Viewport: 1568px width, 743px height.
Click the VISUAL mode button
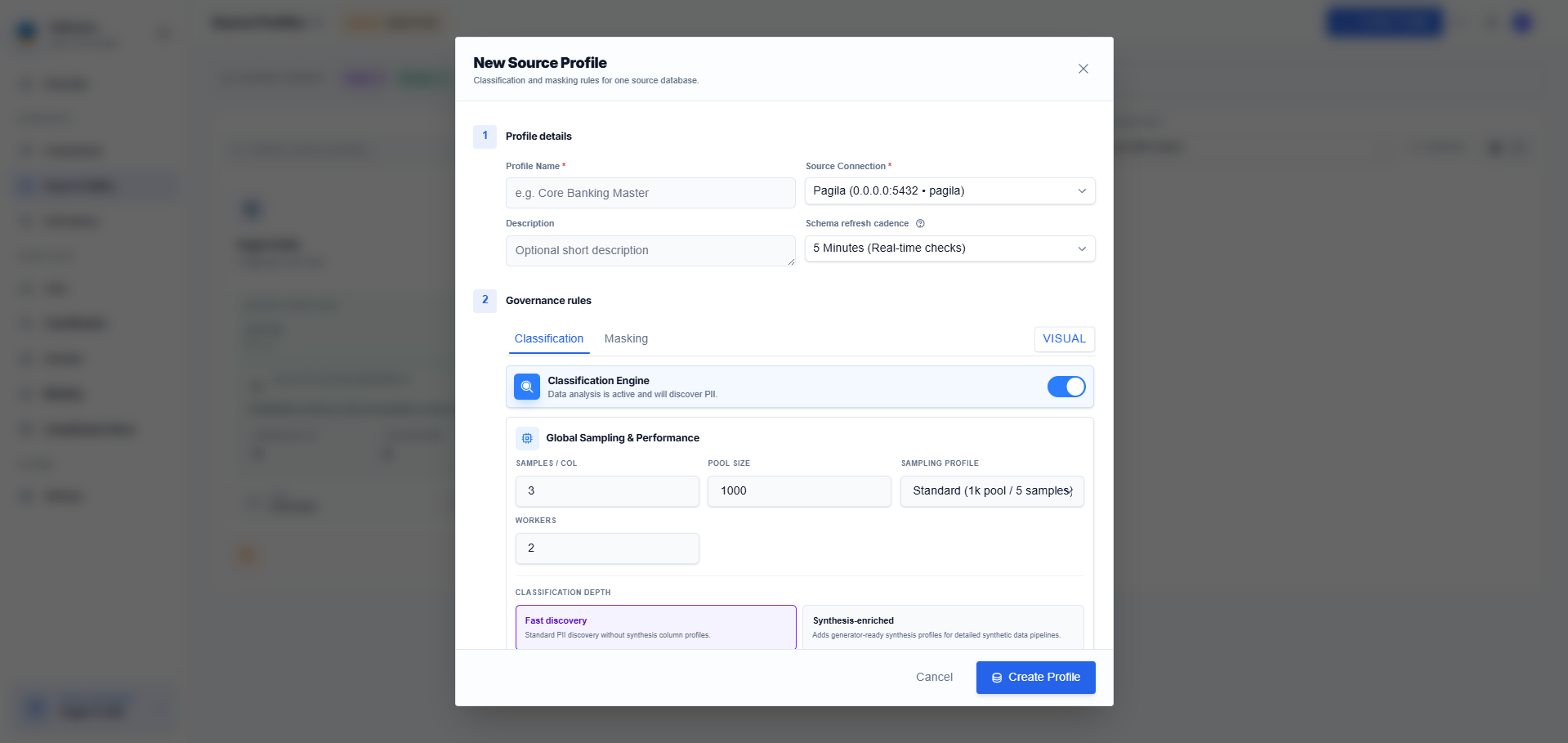pos(1064,339)
